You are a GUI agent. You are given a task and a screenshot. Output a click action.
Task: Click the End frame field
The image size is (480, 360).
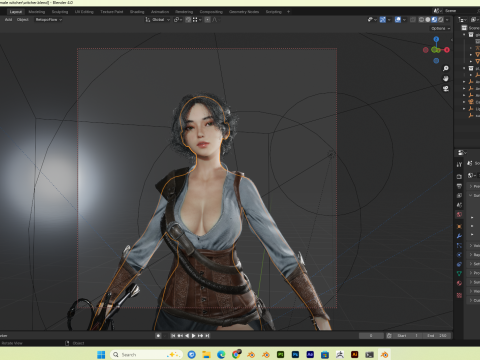click(437, 336)
